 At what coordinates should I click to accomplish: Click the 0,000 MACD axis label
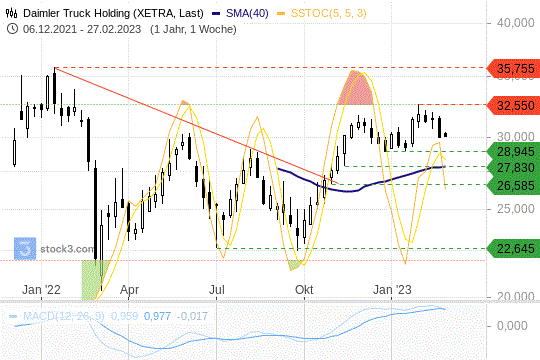tap(512, 326)
